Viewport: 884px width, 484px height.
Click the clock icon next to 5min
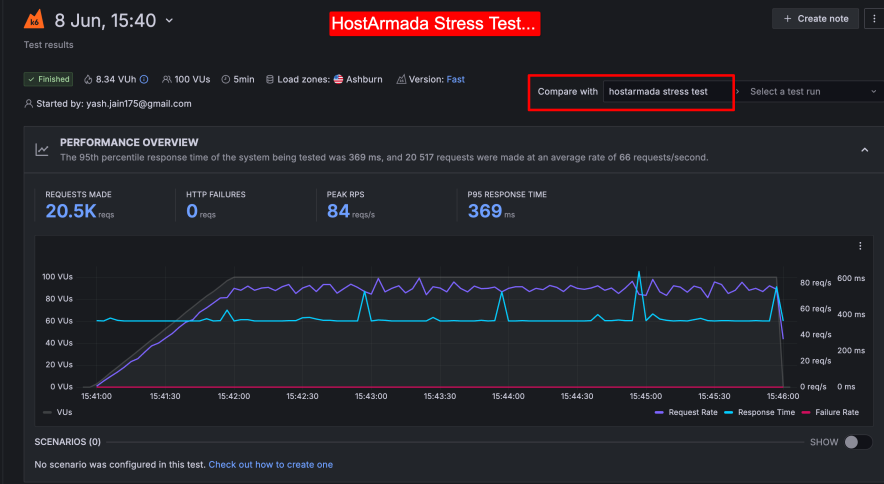tap(226, 80)
